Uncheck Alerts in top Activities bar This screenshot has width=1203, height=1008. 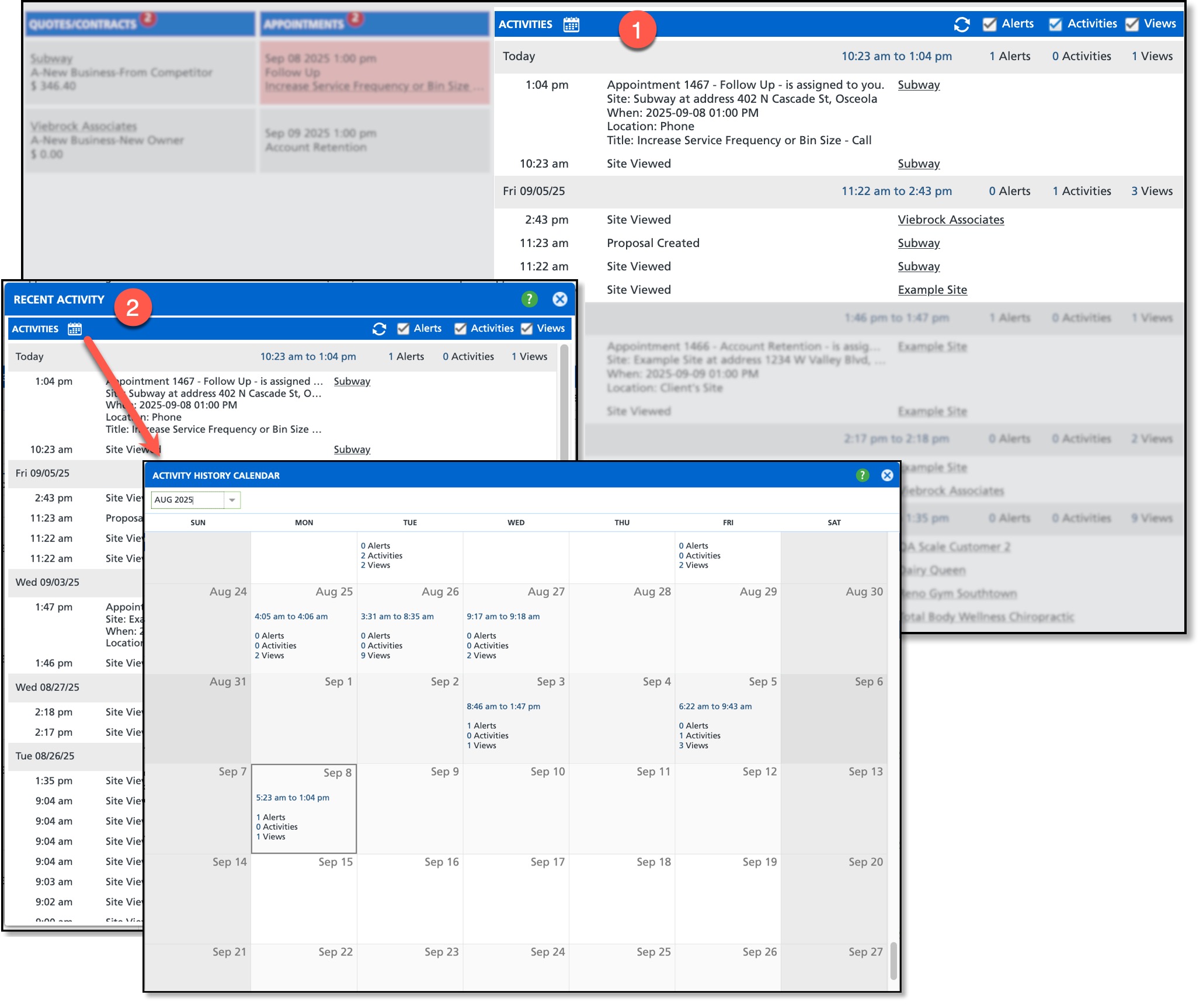point(989,25)
